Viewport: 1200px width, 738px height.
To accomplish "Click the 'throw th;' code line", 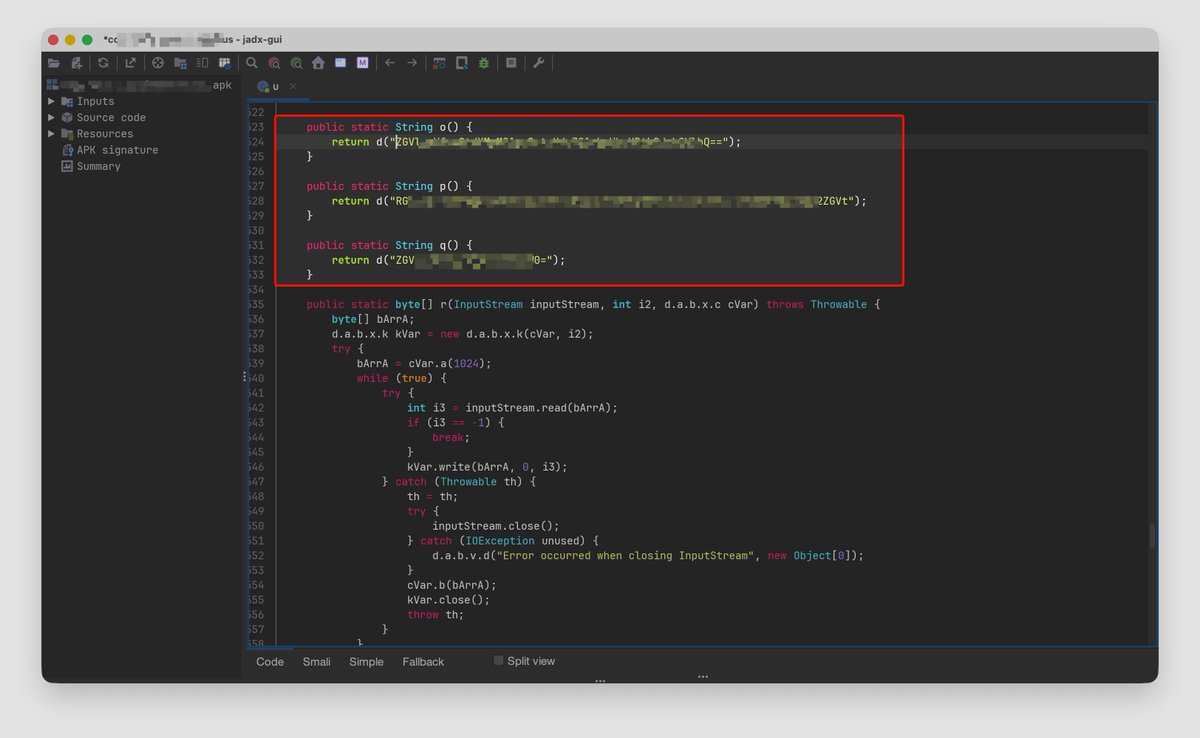I will 436,614.
